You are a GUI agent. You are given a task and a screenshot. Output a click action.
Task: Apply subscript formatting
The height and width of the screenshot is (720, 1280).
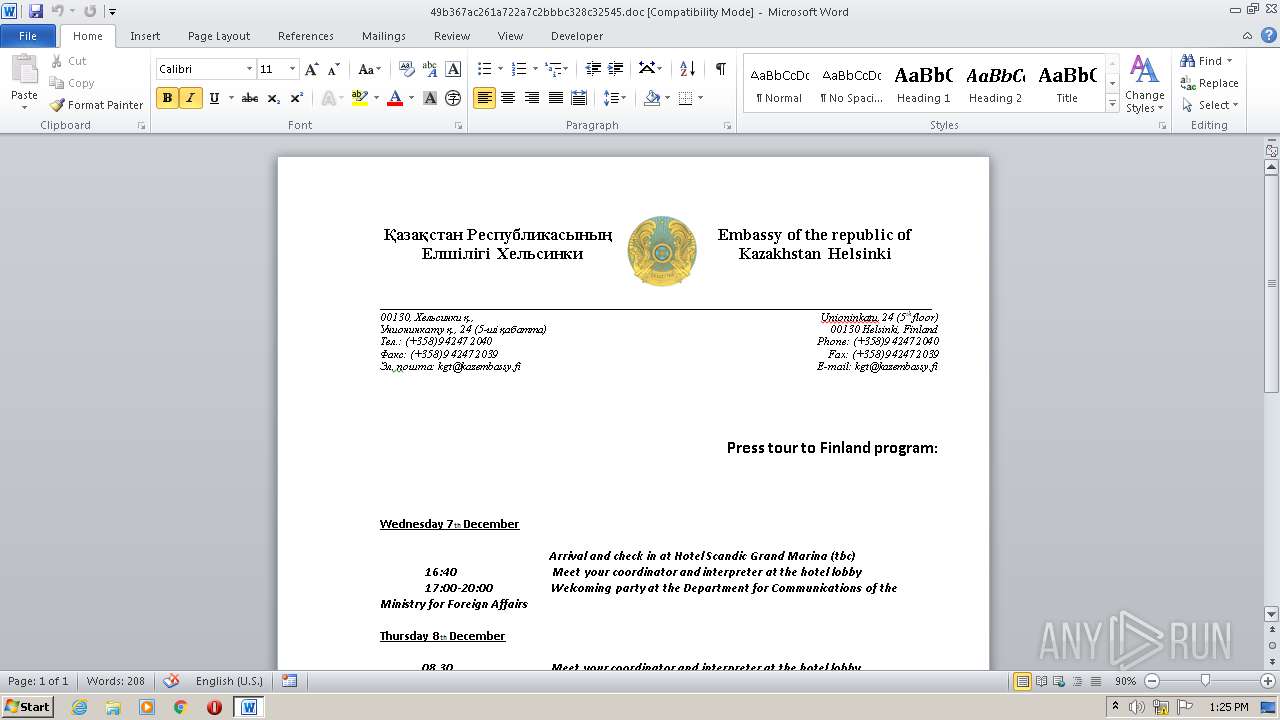273,98
